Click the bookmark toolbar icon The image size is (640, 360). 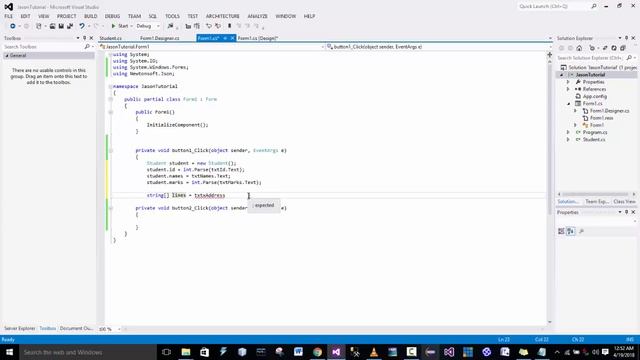(x=229, y=26)
